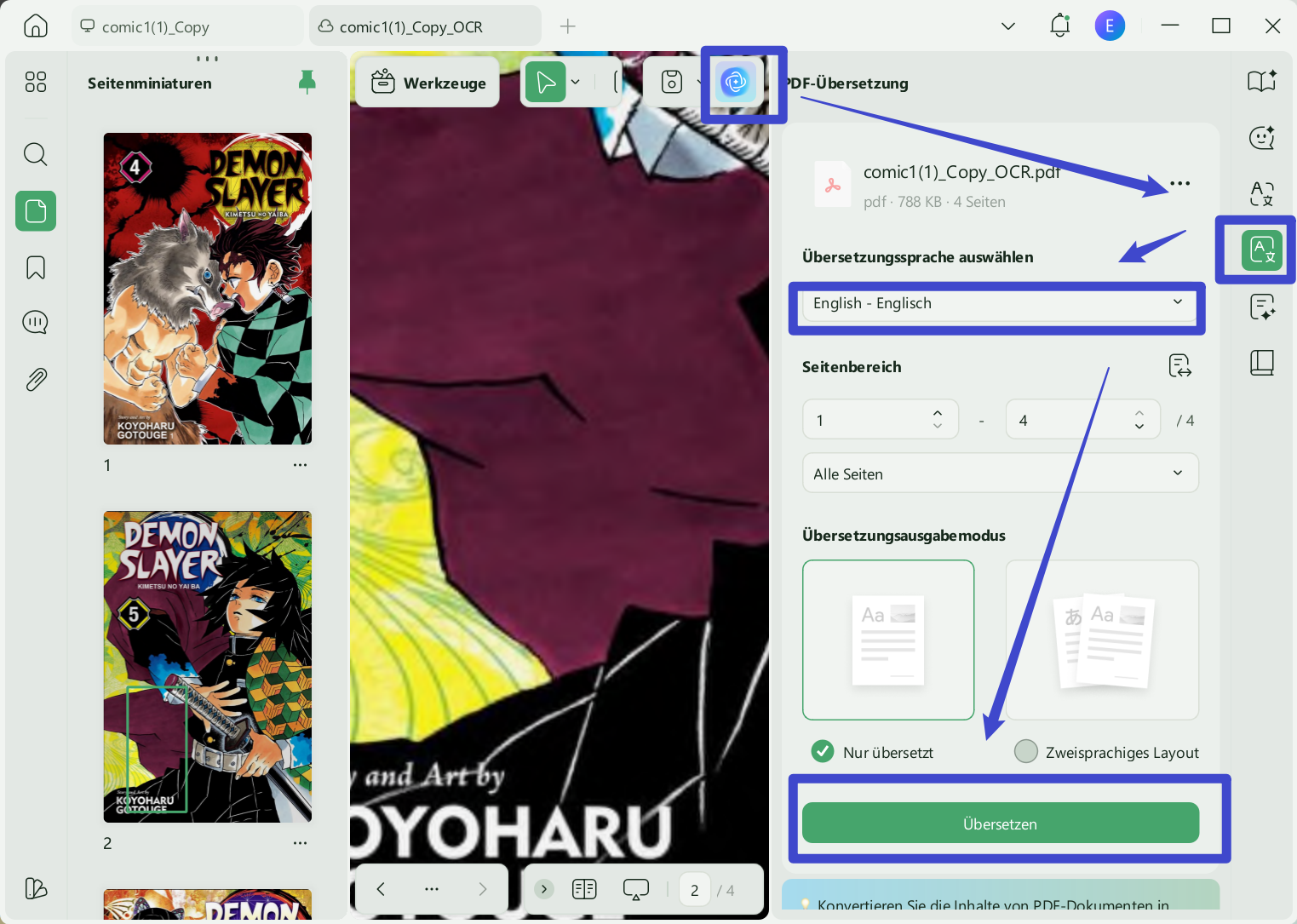
Task: Open the English - Englisch language dropdown
Action: pos(998,305)
